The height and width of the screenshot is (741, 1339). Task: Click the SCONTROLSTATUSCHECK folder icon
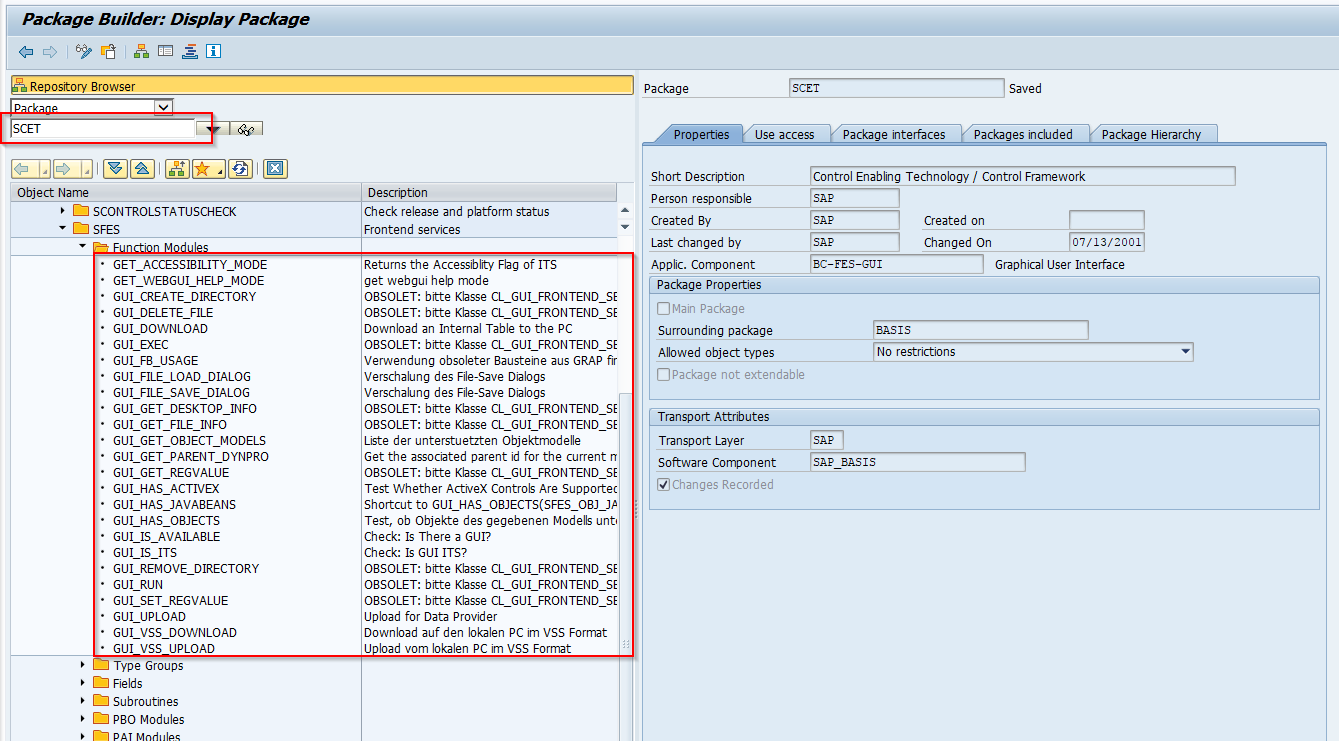click(x=82, y=211)
